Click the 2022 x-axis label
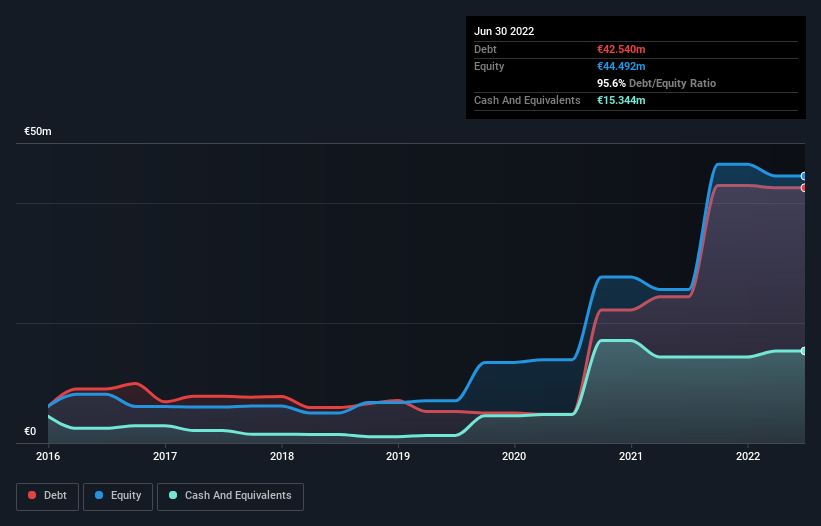The width and height of the screenshot is (821, 526). click(748, 456)
